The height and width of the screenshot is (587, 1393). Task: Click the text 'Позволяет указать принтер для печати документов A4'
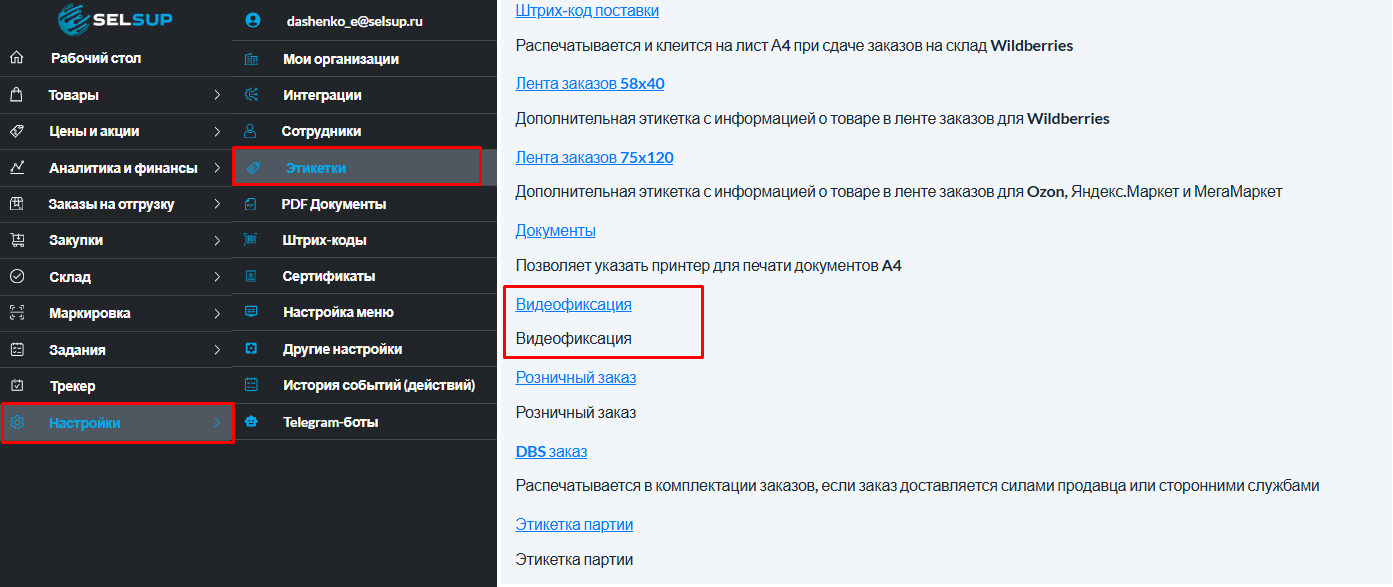coord(709,266)
